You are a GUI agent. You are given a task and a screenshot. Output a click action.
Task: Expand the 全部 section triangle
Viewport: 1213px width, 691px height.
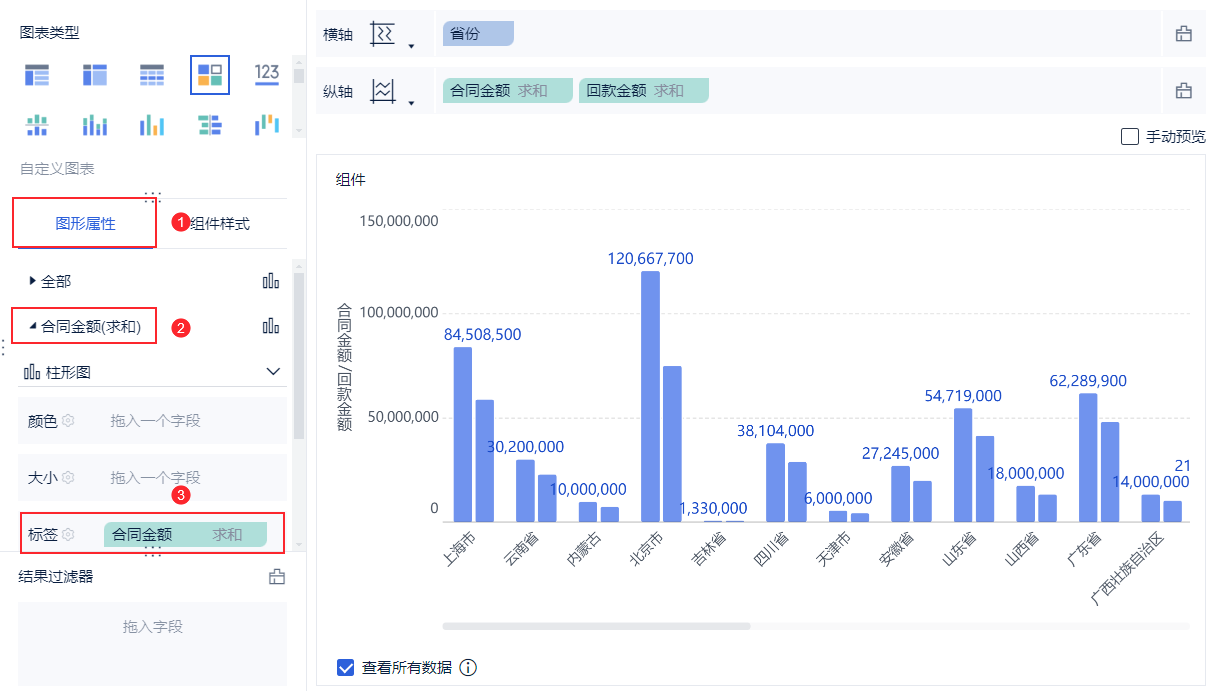33,281
